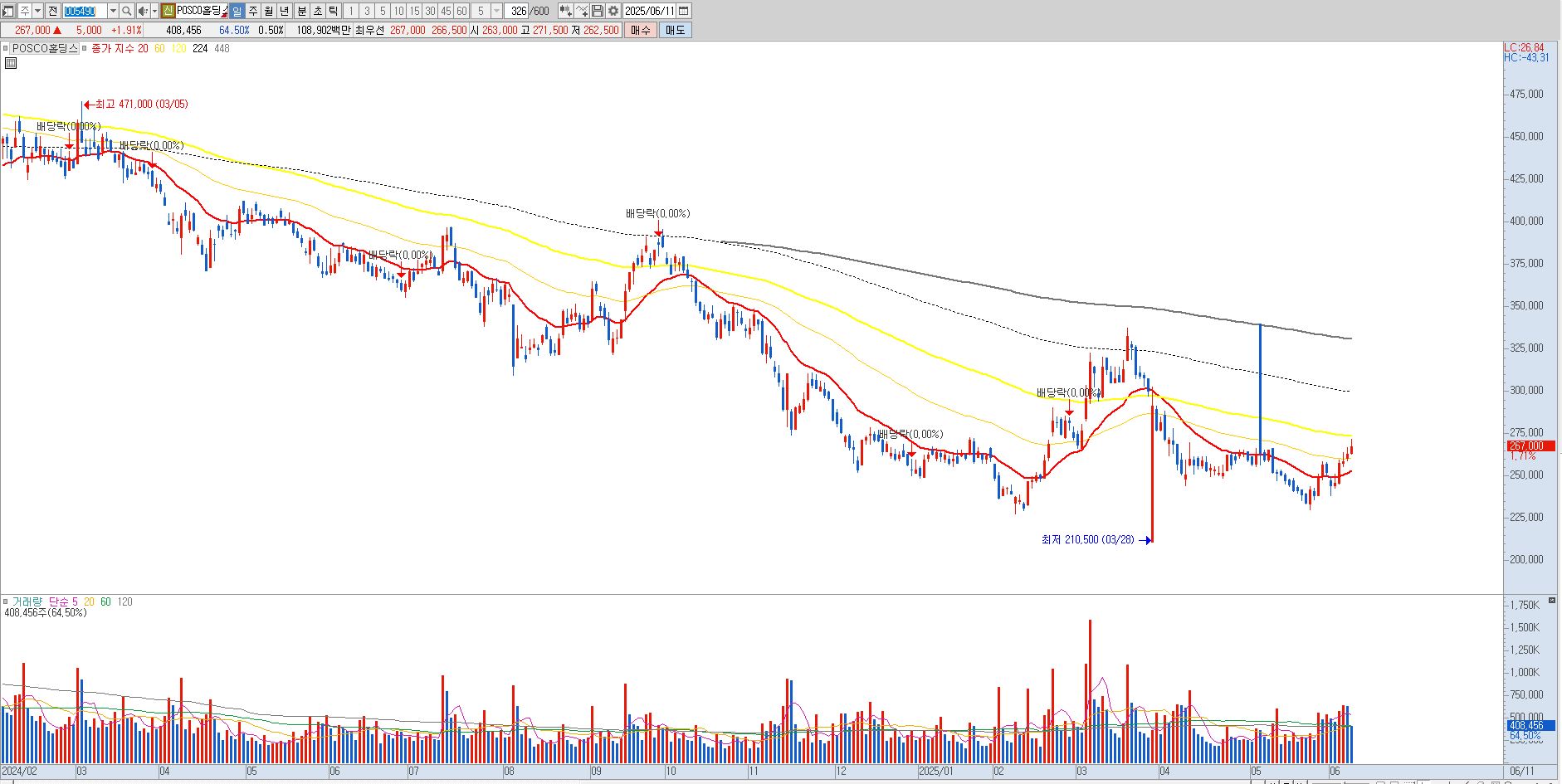
Task: Click the small grid icon below POSCO홀딩스 label
Action: point(9,63)
